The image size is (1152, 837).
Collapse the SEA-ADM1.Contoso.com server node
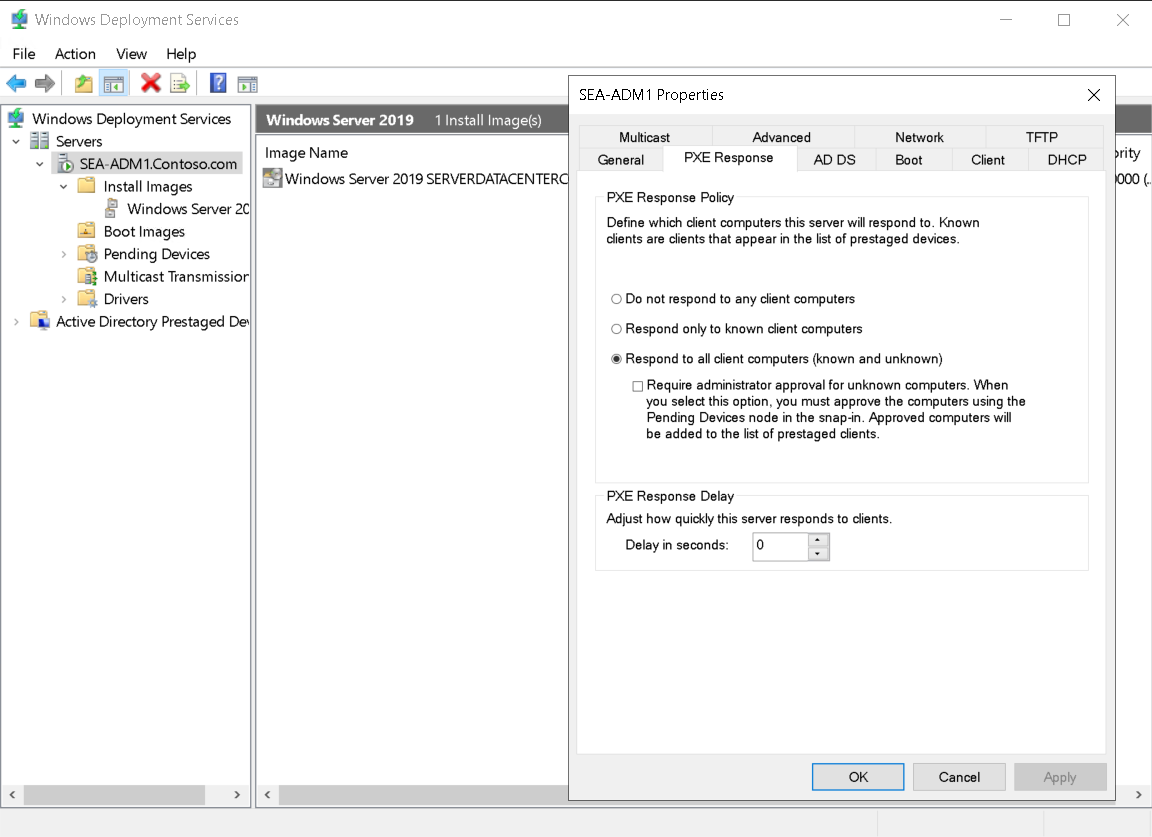click(x=40, y=163)
